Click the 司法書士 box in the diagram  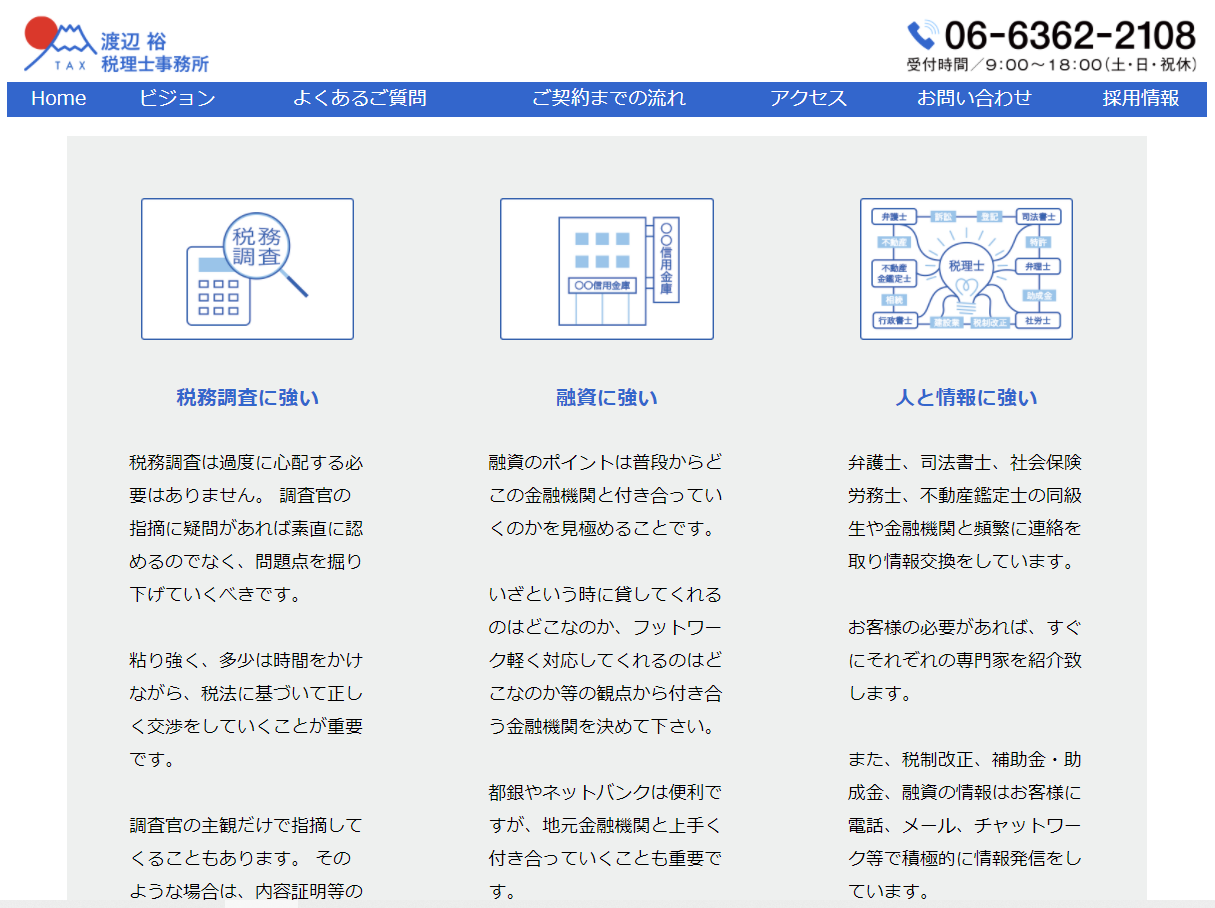point(1037,216)
